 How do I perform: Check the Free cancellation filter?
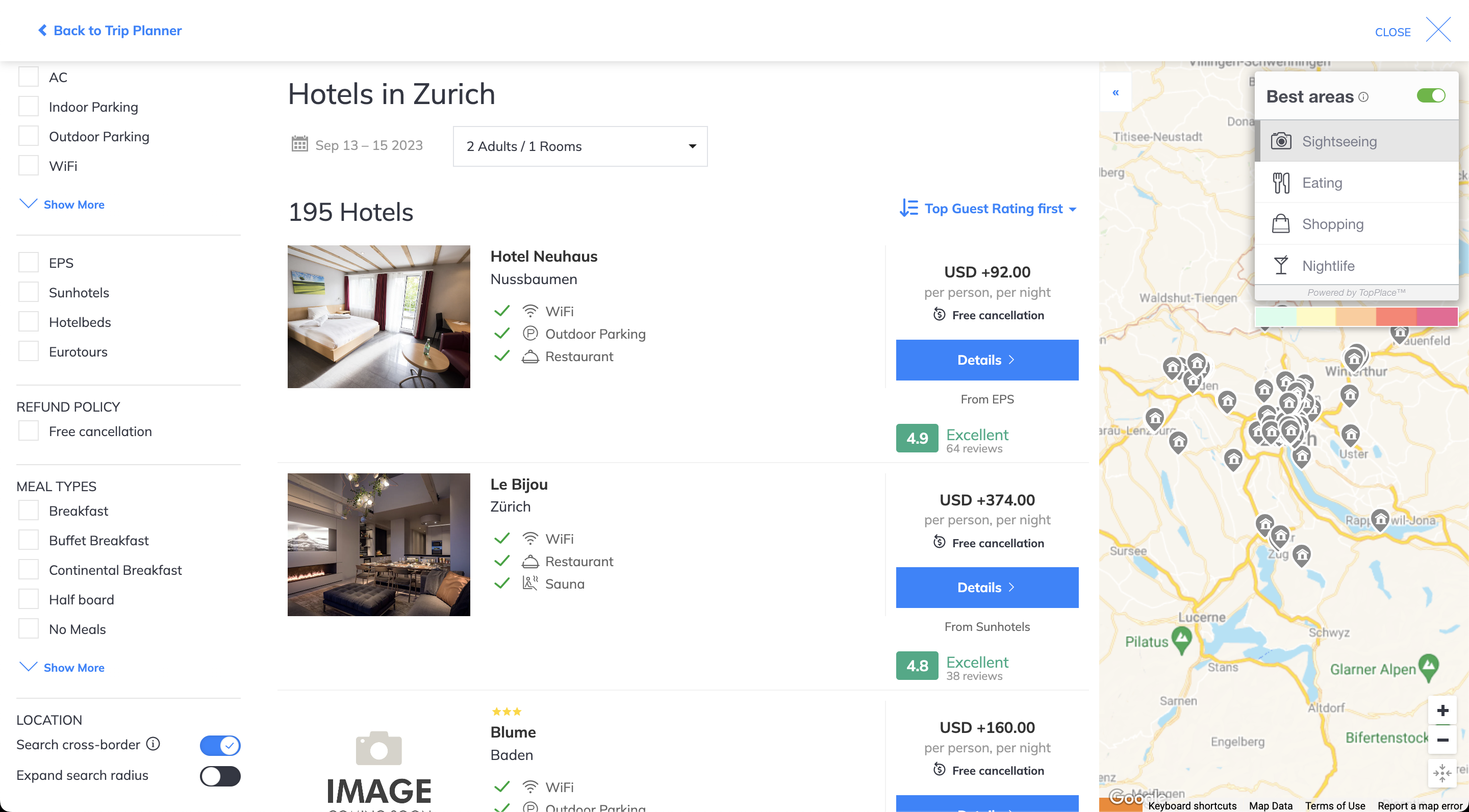point(29,430)
